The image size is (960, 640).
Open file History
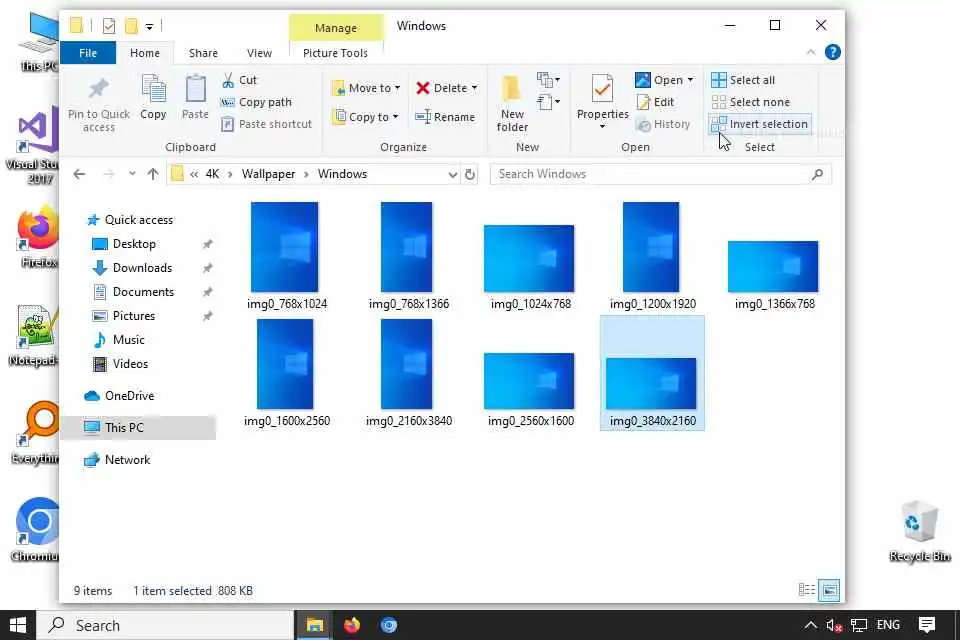(x=663, y=124)
